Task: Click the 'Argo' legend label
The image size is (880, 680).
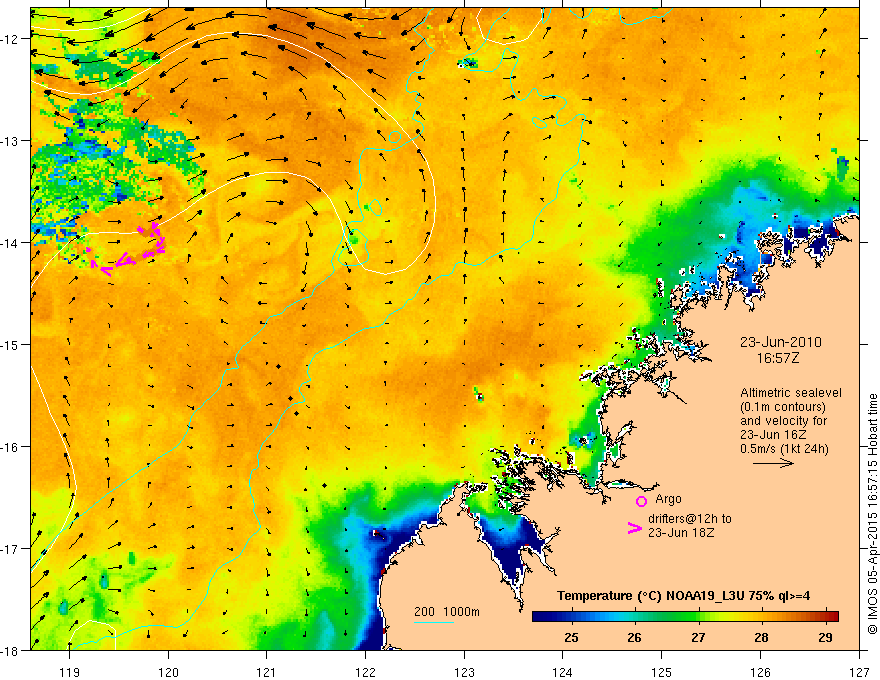Action: pos(668,499)
